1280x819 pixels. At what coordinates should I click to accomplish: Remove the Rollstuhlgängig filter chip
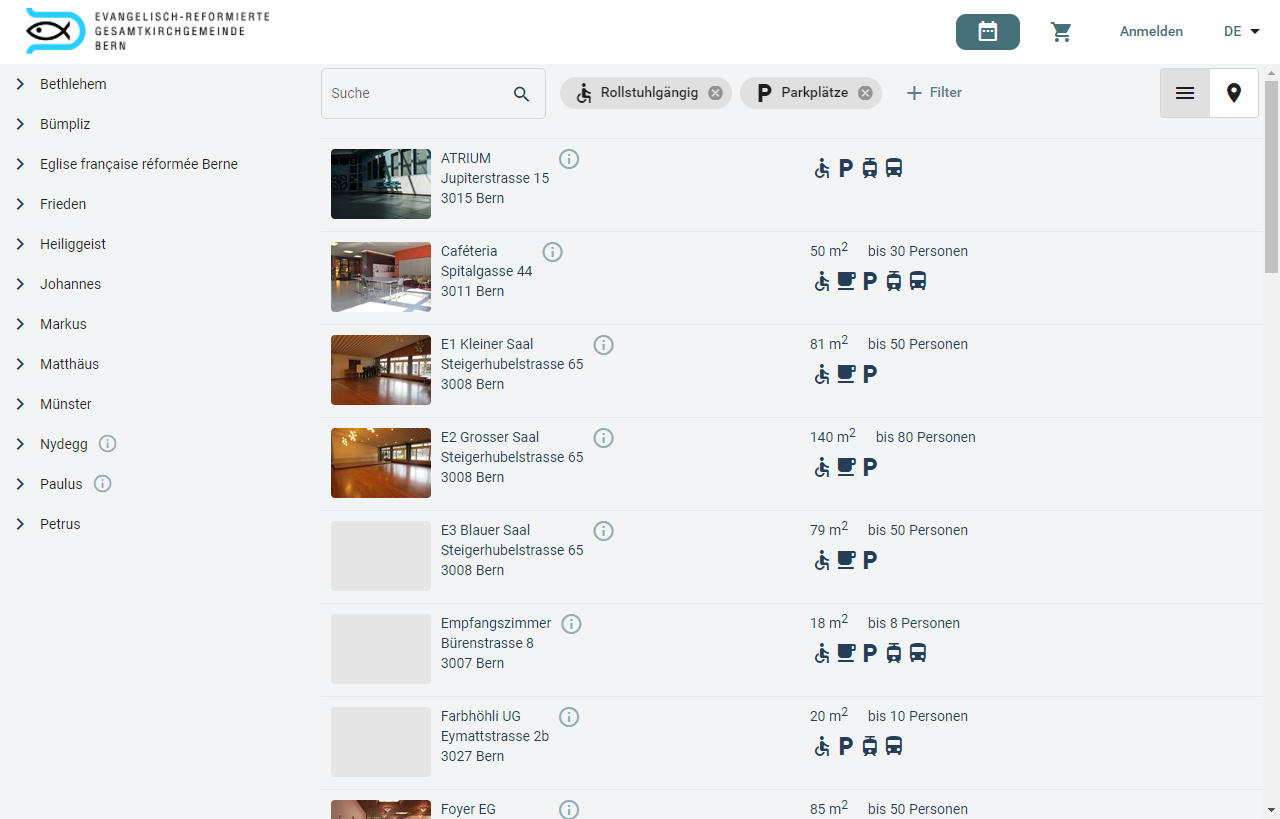[x=715, y=93]
